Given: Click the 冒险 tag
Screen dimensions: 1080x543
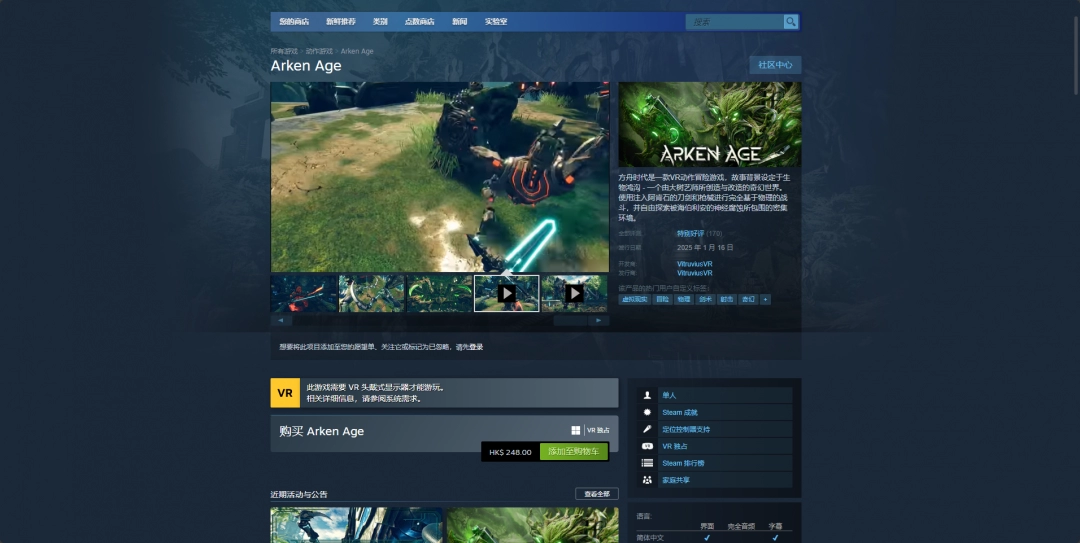Looking at the screenshot, I should coord(662,299).
